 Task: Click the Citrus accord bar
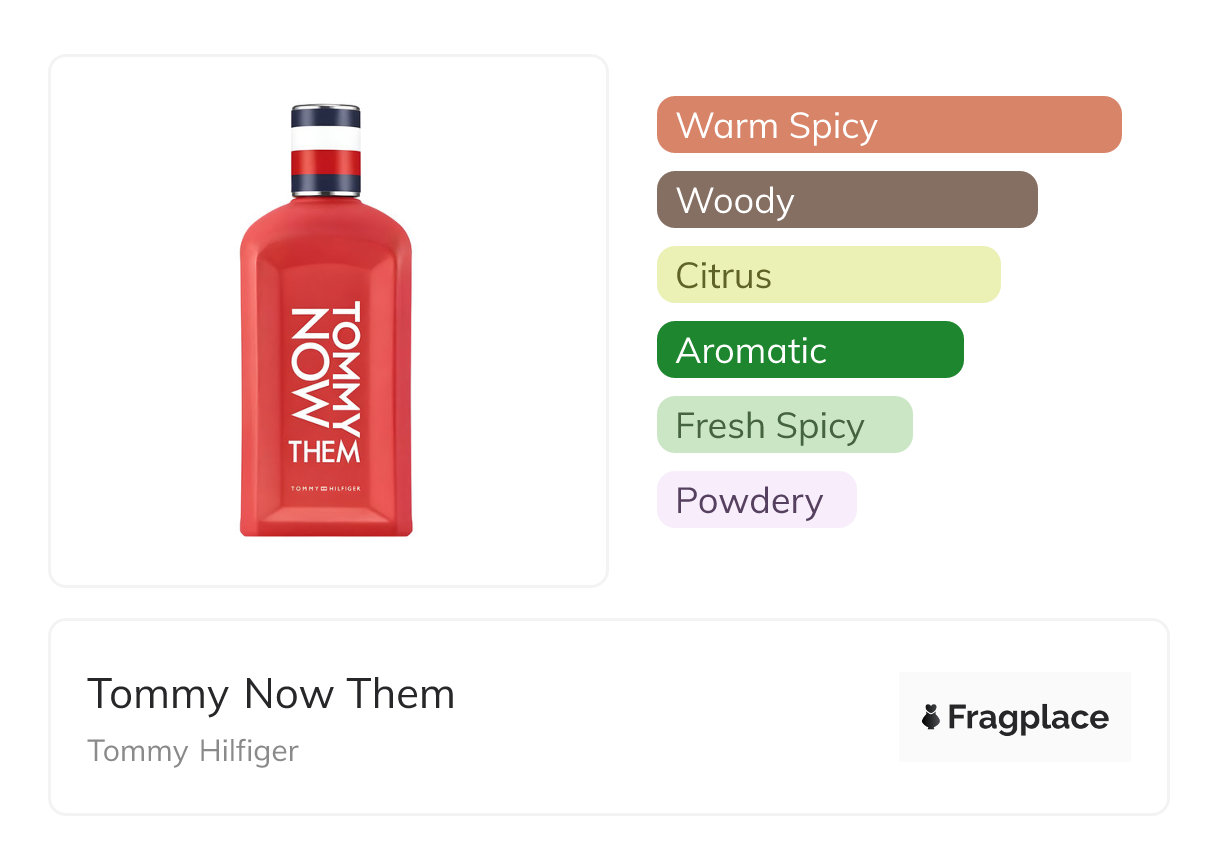coord(828,275)
